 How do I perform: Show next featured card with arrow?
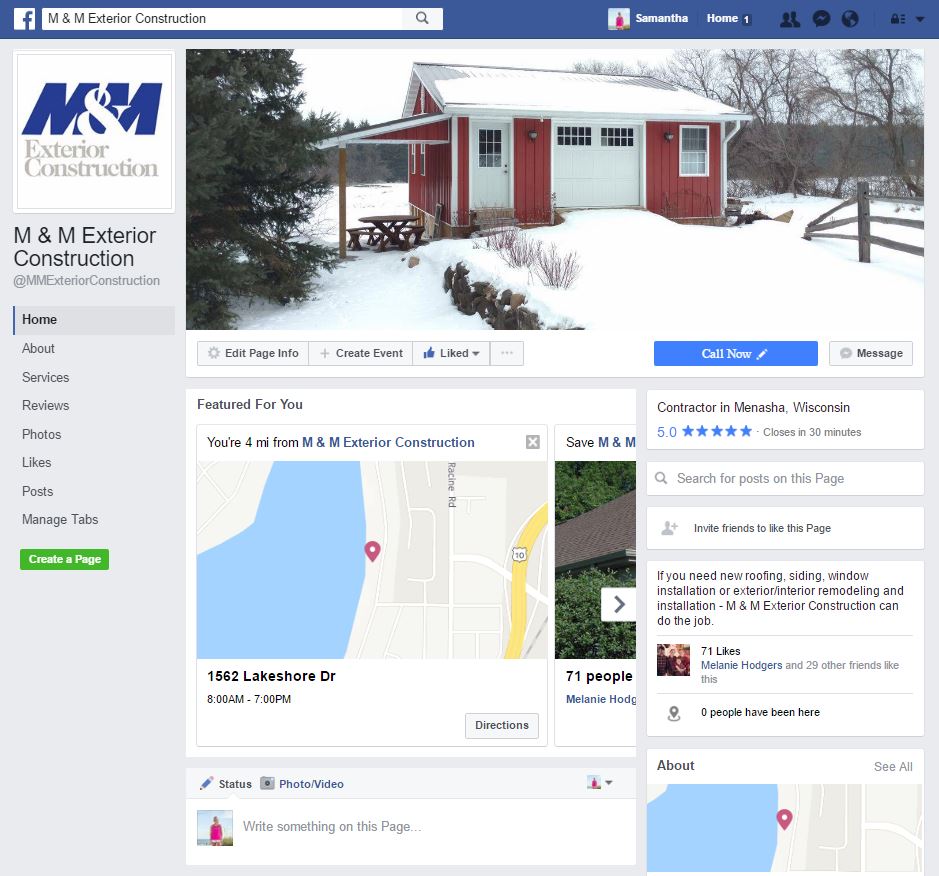tap(619, 604)
